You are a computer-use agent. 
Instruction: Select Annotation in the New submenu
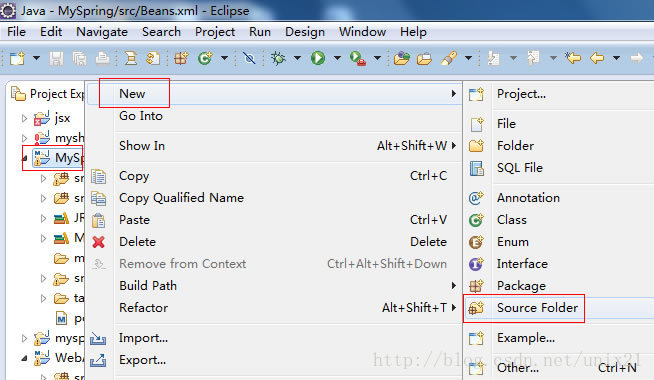pos(559,198)
